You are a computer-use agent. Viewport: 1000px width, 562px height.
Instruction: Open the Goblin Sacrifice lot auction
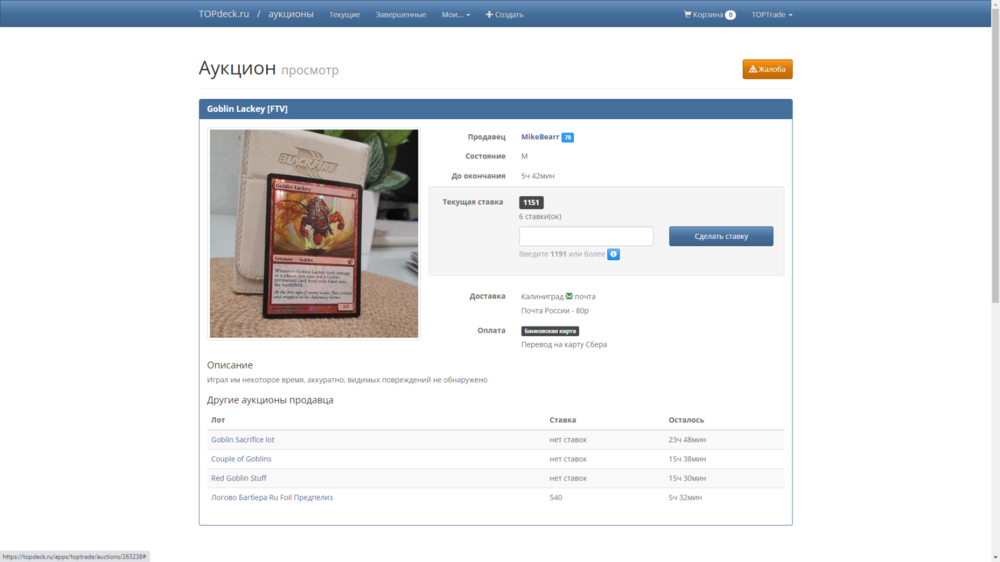(242, 440)
